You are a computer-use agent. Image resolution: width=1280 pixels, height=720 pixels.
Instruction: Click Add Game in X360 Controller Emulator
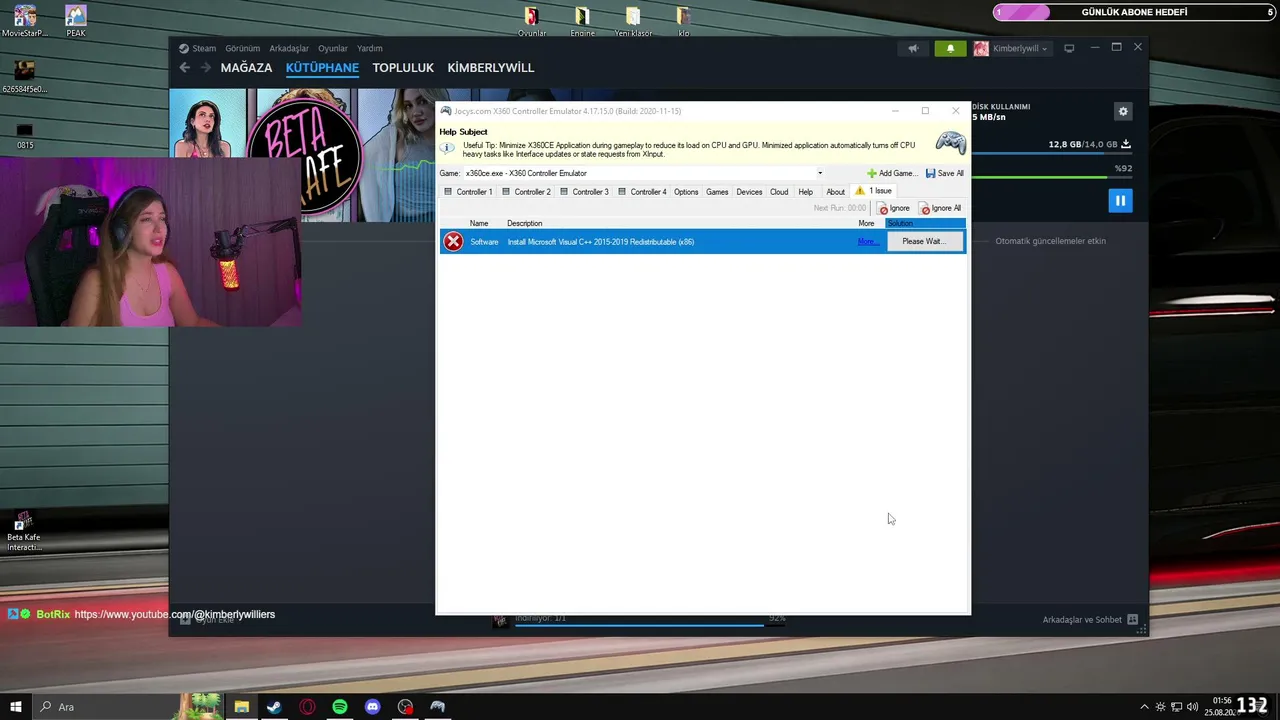tap(891, 173)
